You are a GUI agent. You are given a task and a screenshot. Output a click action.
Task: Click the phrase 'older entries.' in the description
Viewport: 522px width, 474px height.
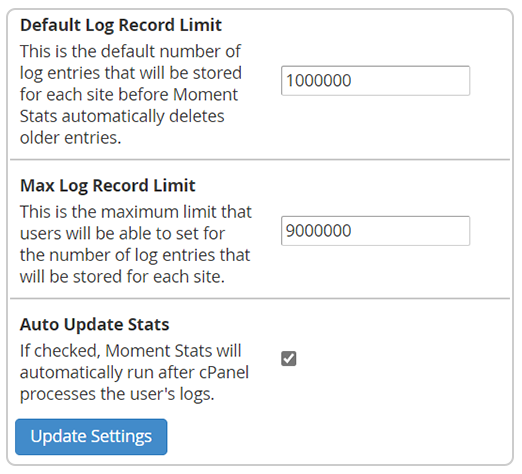click(x=70, y=138)
